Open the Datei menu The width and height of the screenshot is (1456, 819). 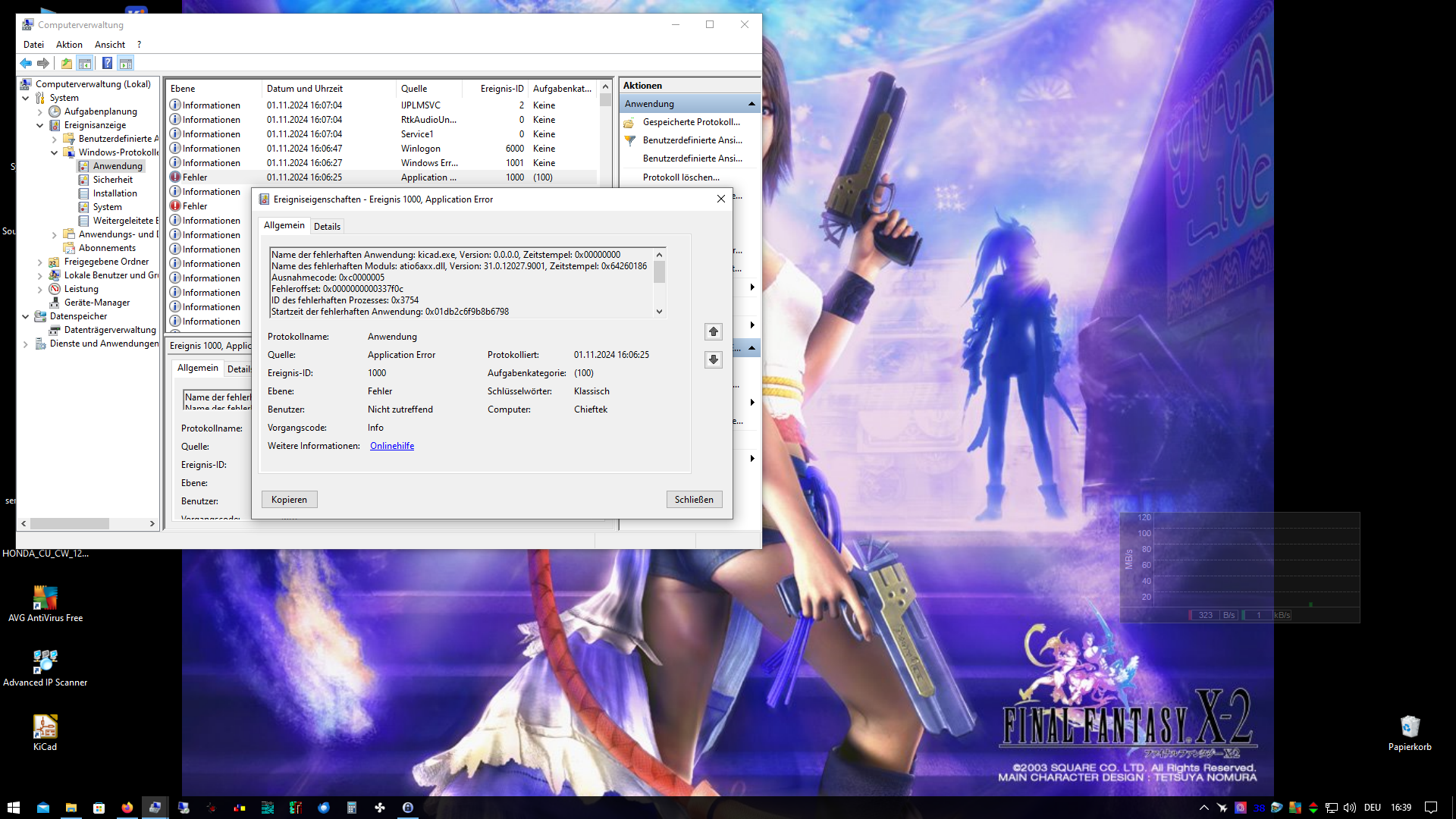click(33, 45)
